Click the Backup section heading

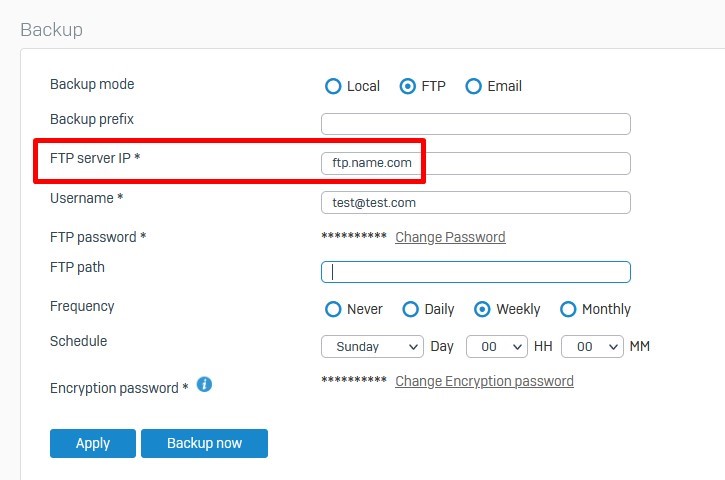pyautogui.click(x=52, y=30)
